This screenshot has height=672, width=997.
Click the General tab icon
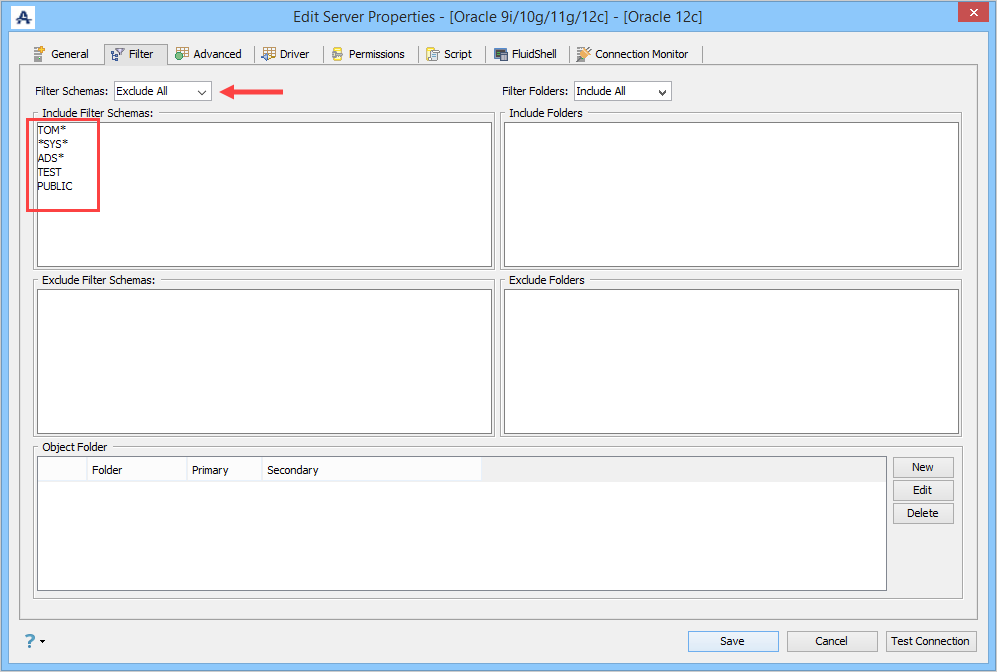tap(39, 54)
